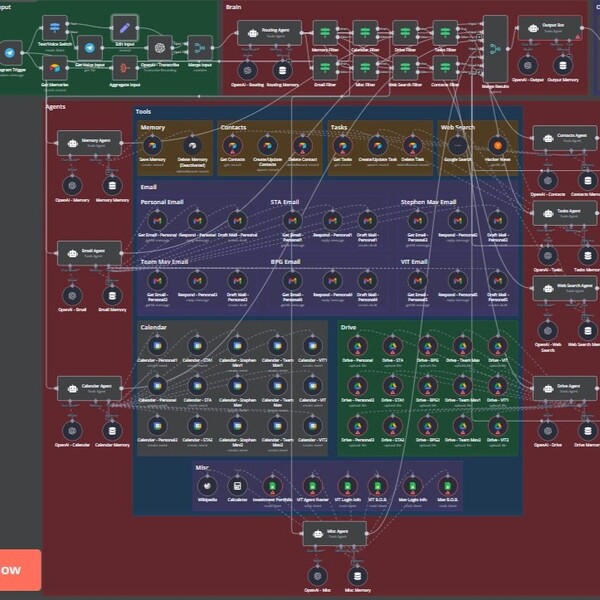Open the Misc Agent node

(335, 533)
